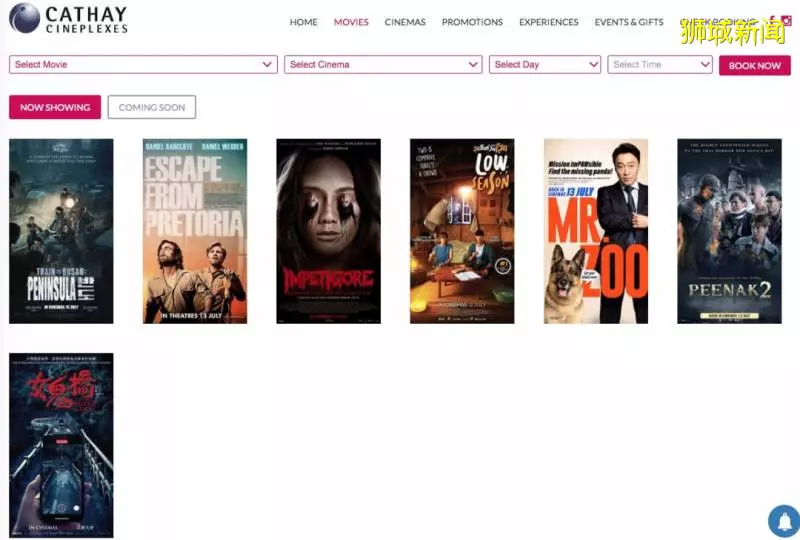
Task: Open the Pee Nak 2 movie poster
Action: [730, 231]
